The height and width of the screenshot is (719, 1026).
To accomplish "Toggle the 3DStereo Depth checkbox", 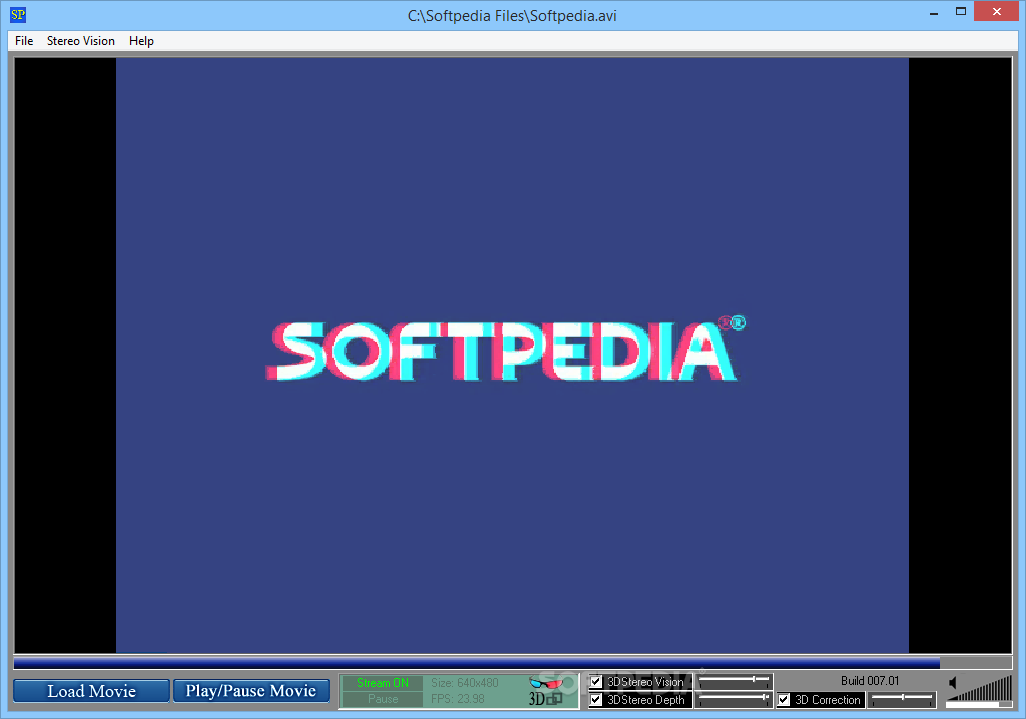I will pos(596,700).
